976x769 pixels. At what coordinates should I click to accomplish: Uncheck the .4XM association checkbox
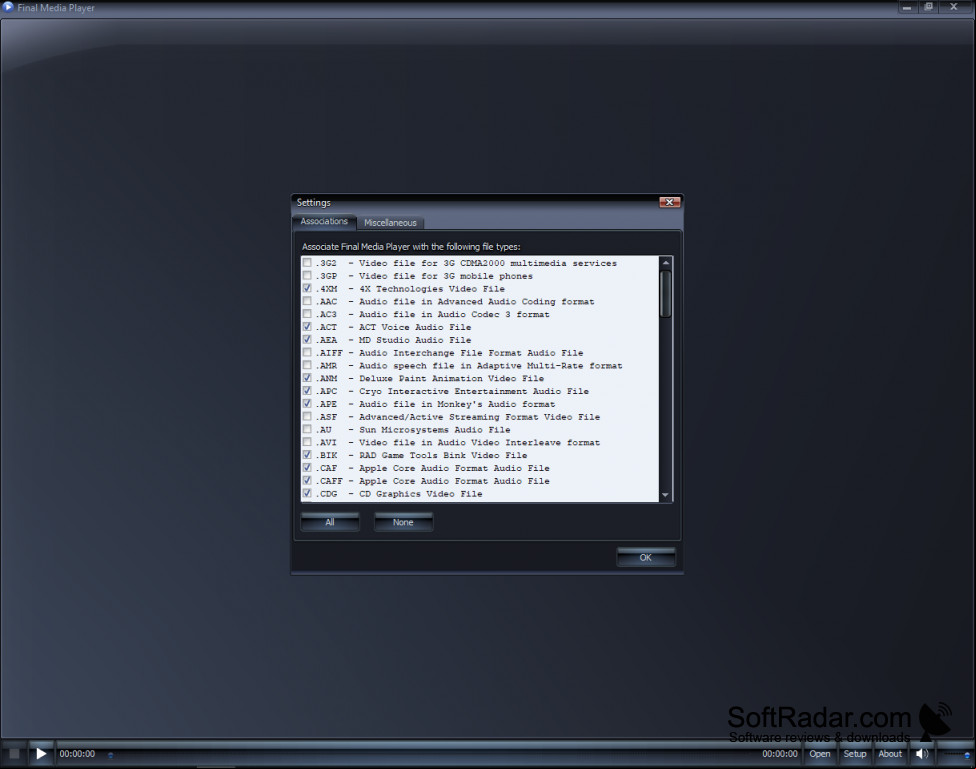point(307,288)
